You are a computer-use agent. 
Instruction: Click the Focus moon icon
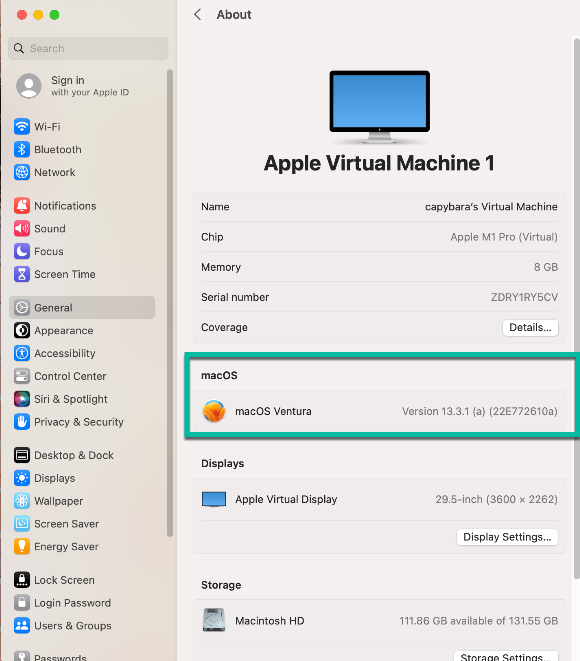point(21,251)
